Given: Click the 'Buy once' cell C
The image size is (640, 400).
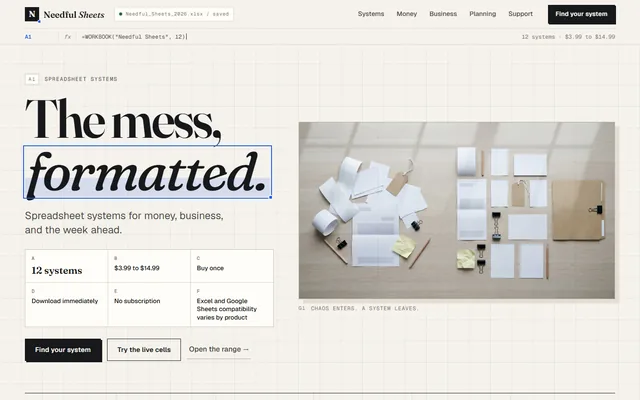Looking at the screenshot, I should click(x=232, y=266).
